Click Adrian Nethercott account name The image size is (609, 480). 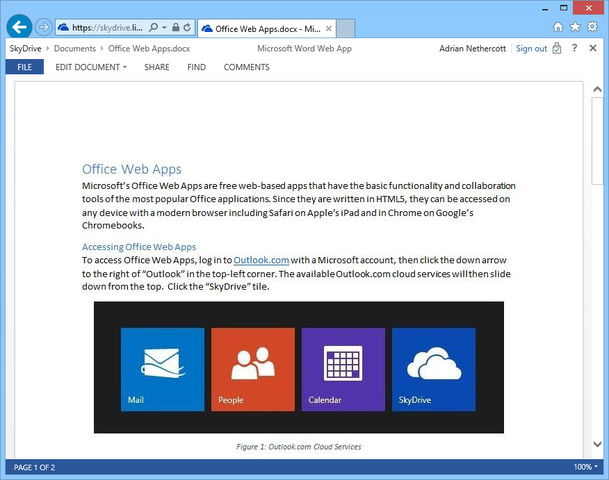472,49
